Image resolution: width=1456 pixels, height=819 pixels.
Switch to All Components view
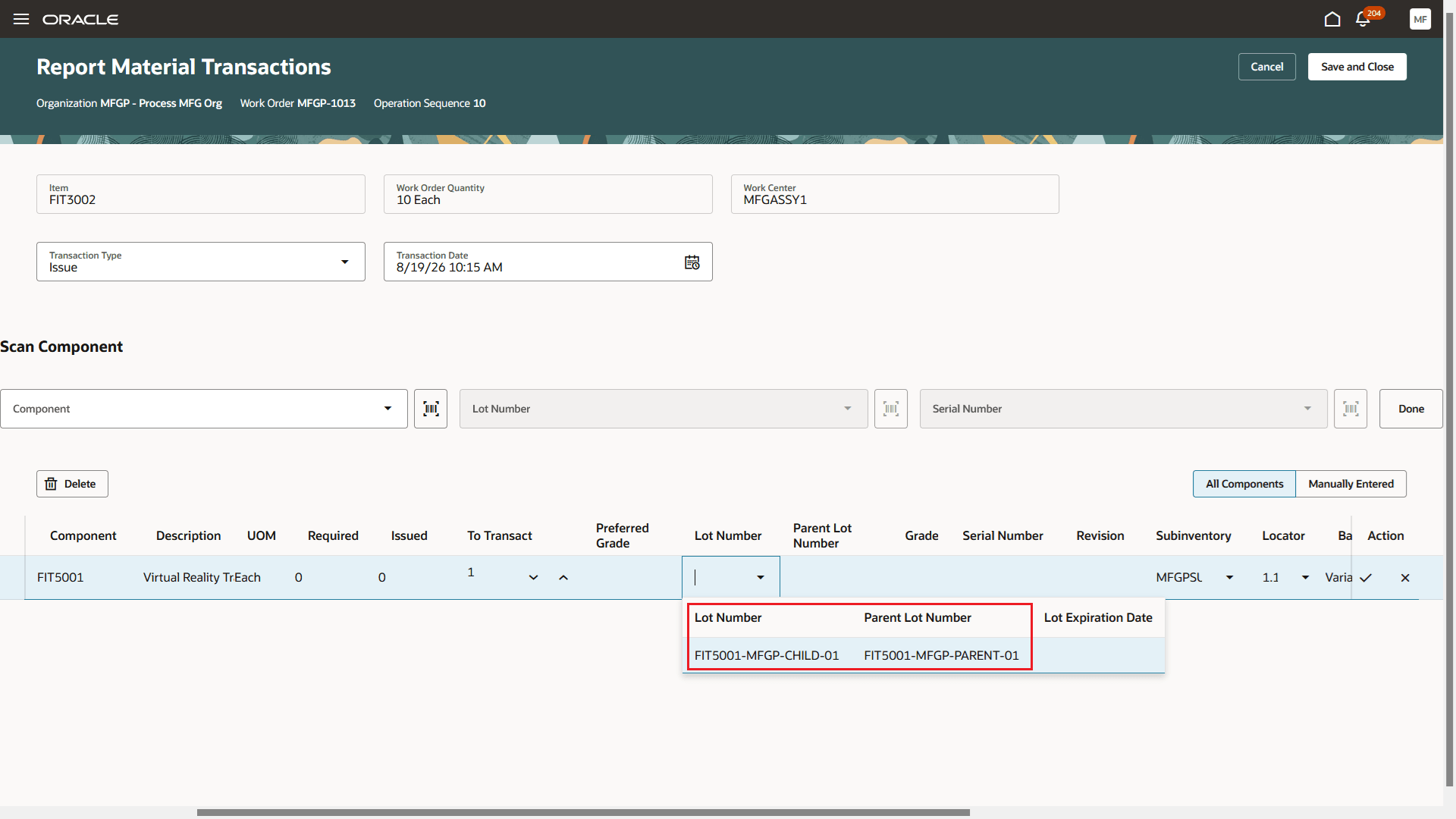pos(1244,484)
